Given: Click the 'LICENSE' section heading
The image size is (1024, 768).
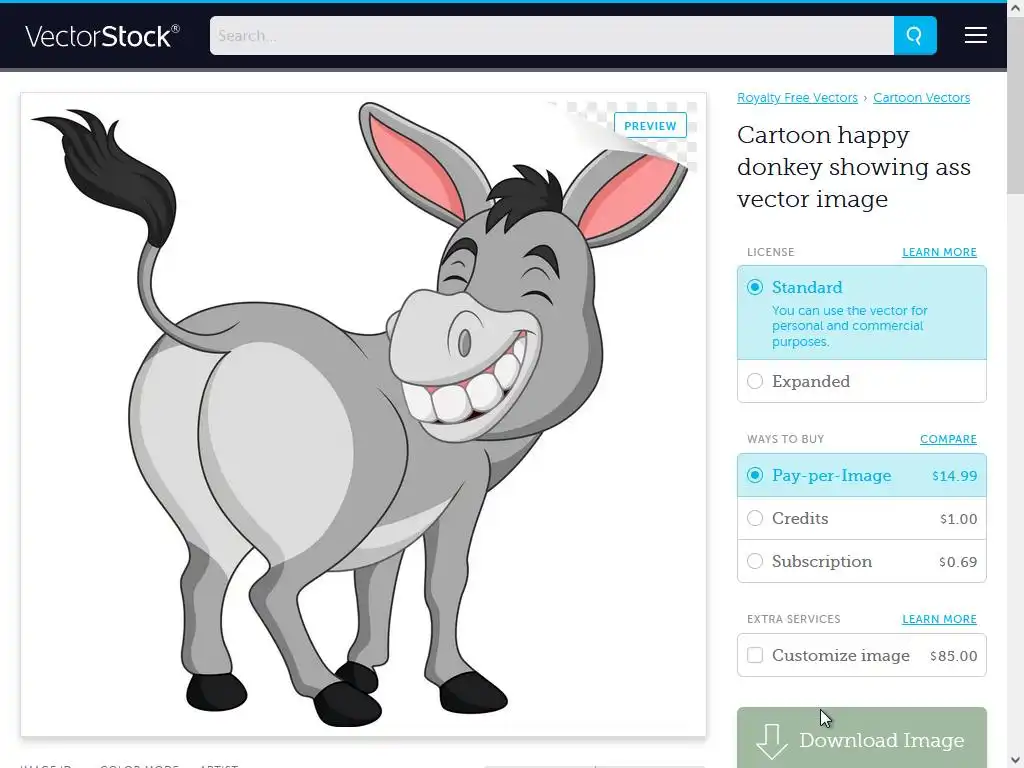Looking at the screenshot, I should pyautogui.click(x=771, y=252).
